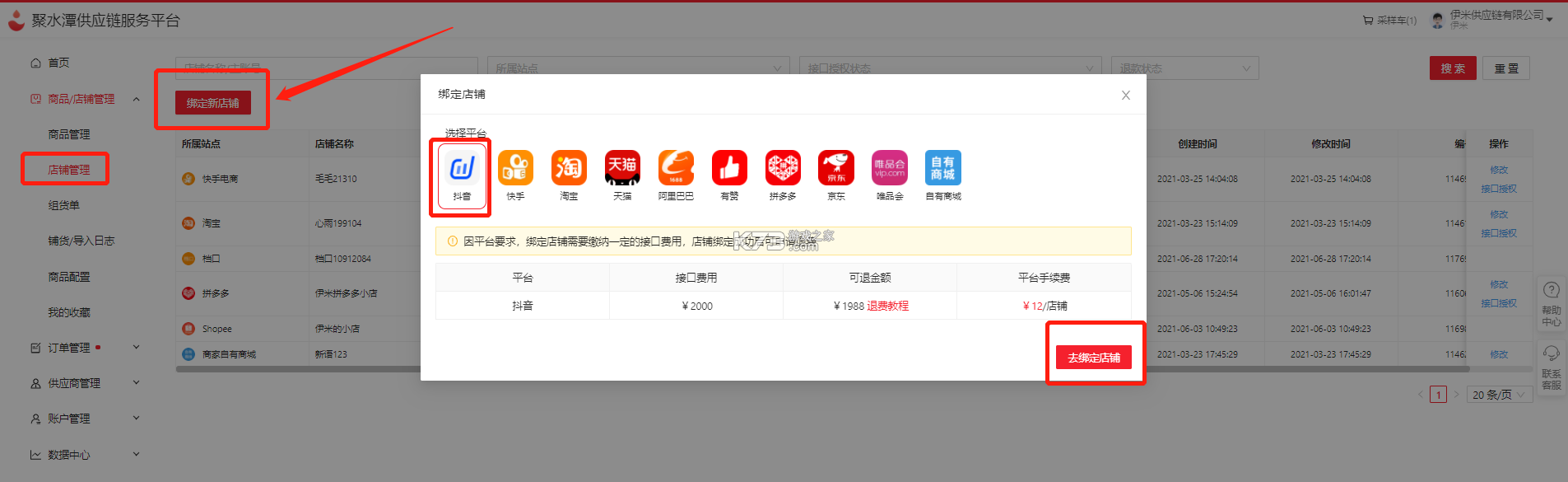
Task: Click the 拼多多 site row icon
Action: point(188,293)
